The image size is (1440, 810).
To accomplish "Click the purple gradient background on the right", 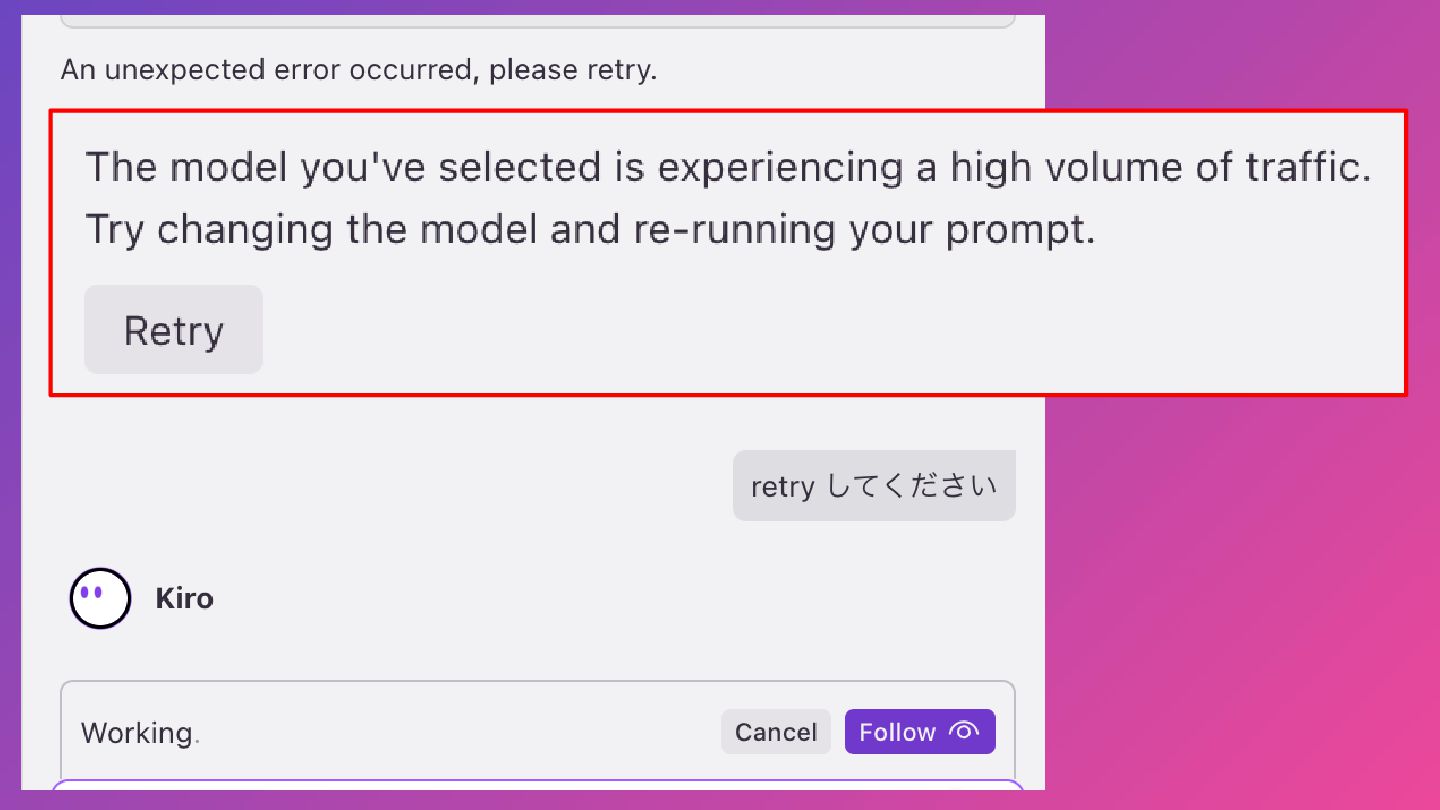I will click(1240, 600).
